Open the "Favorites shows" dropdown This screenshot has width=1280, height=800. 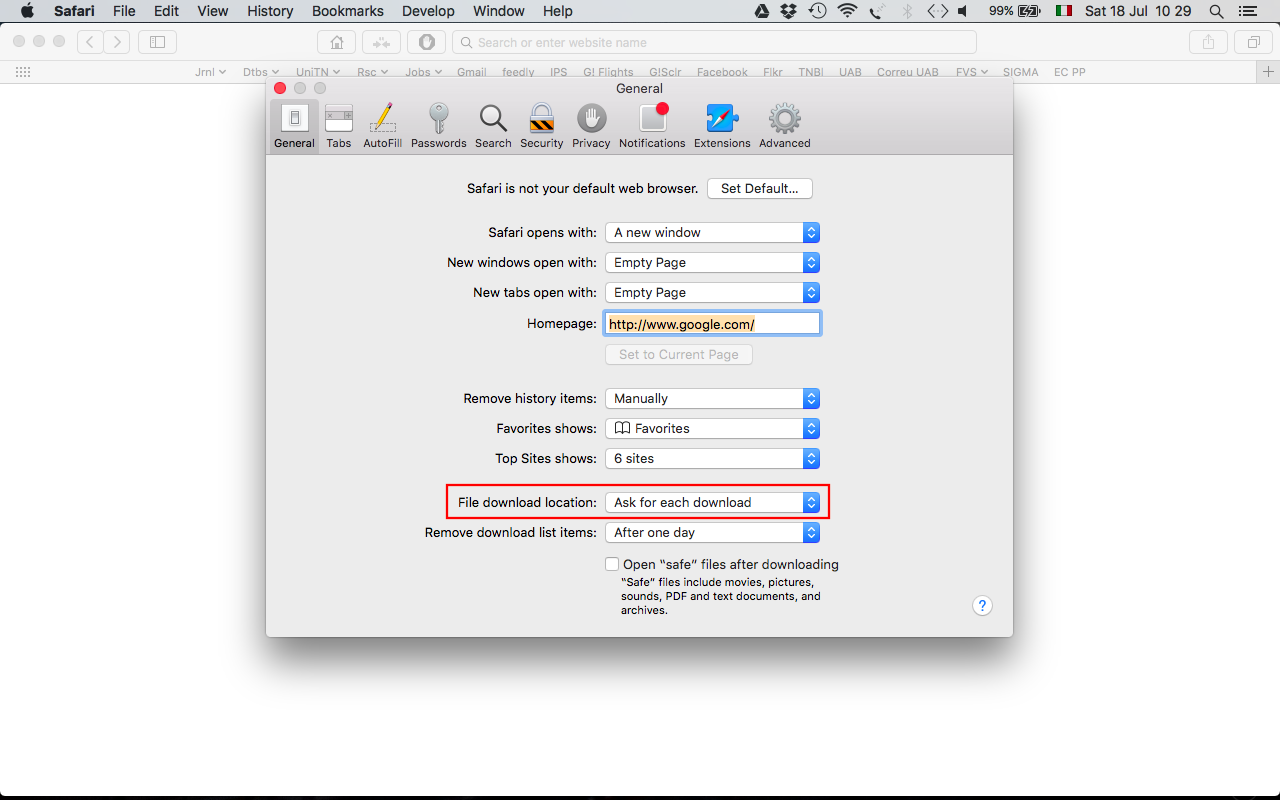click(x=713, y=428)
